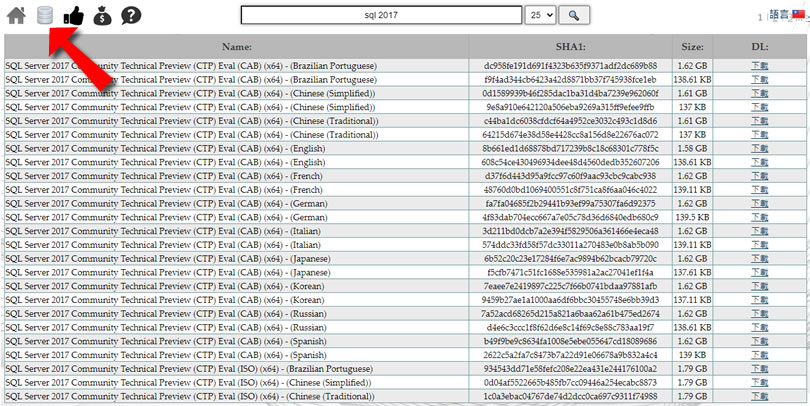Screen dimensions: 810x406
Task: Download the 138.61 KB Russian CAB file
Action: (759, 327)
